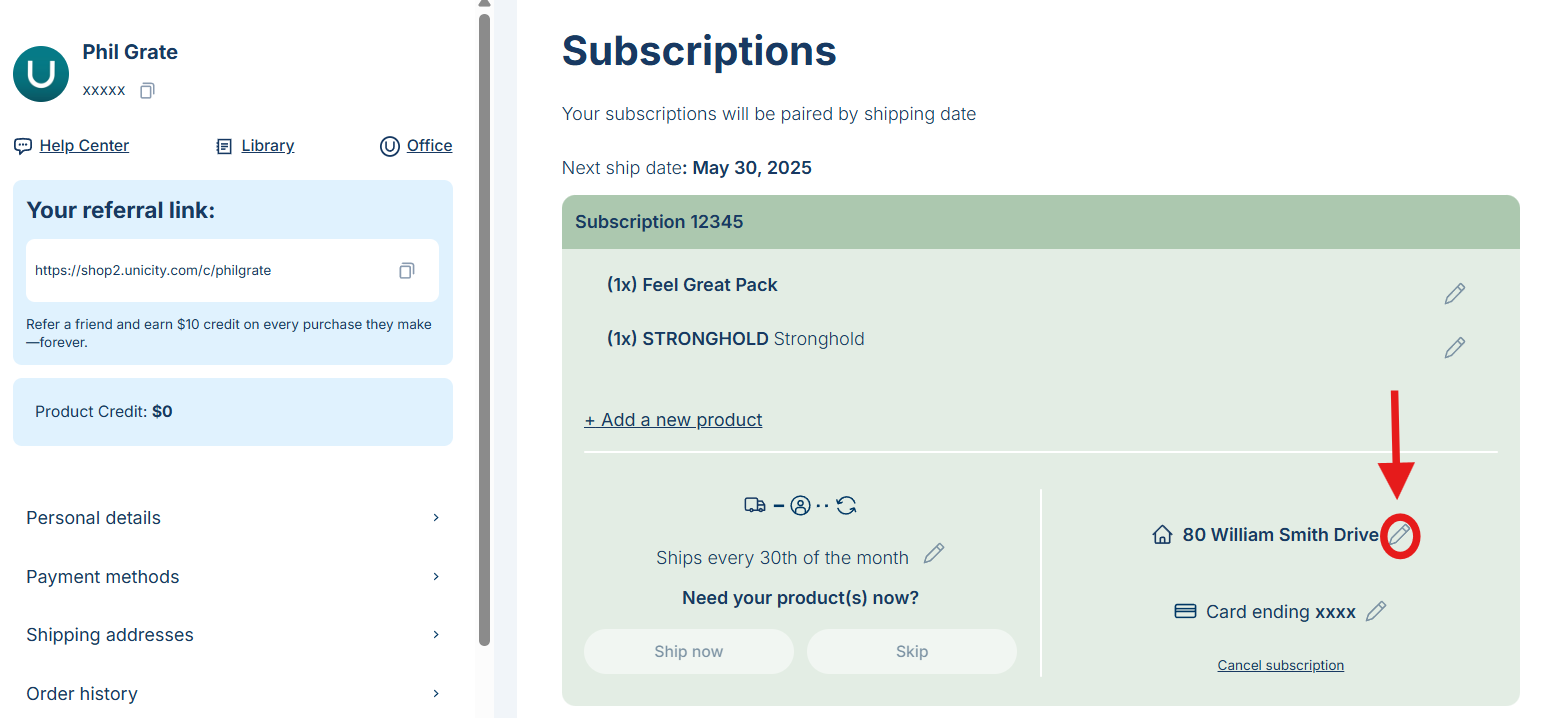Screen dimensions: 1552x718
Task: Open the Library link
Action: pos(267,146)
